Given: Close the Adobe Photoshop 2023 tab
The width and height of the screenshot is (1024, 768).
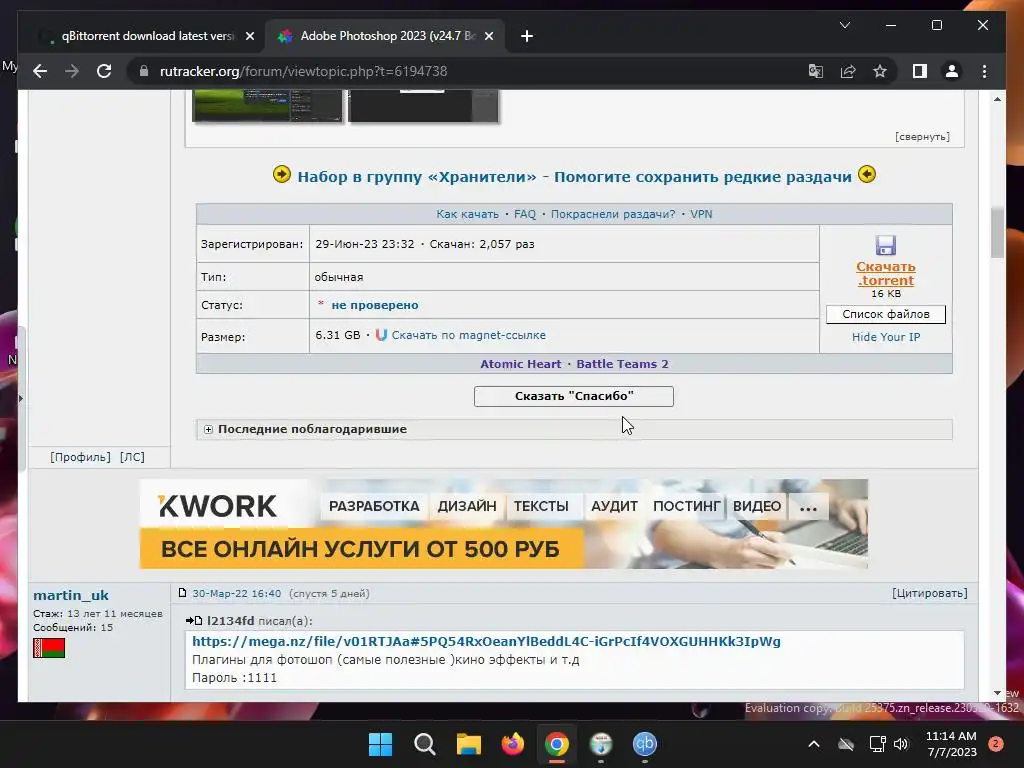Looking at the screenshot, I should pos(488,37).
